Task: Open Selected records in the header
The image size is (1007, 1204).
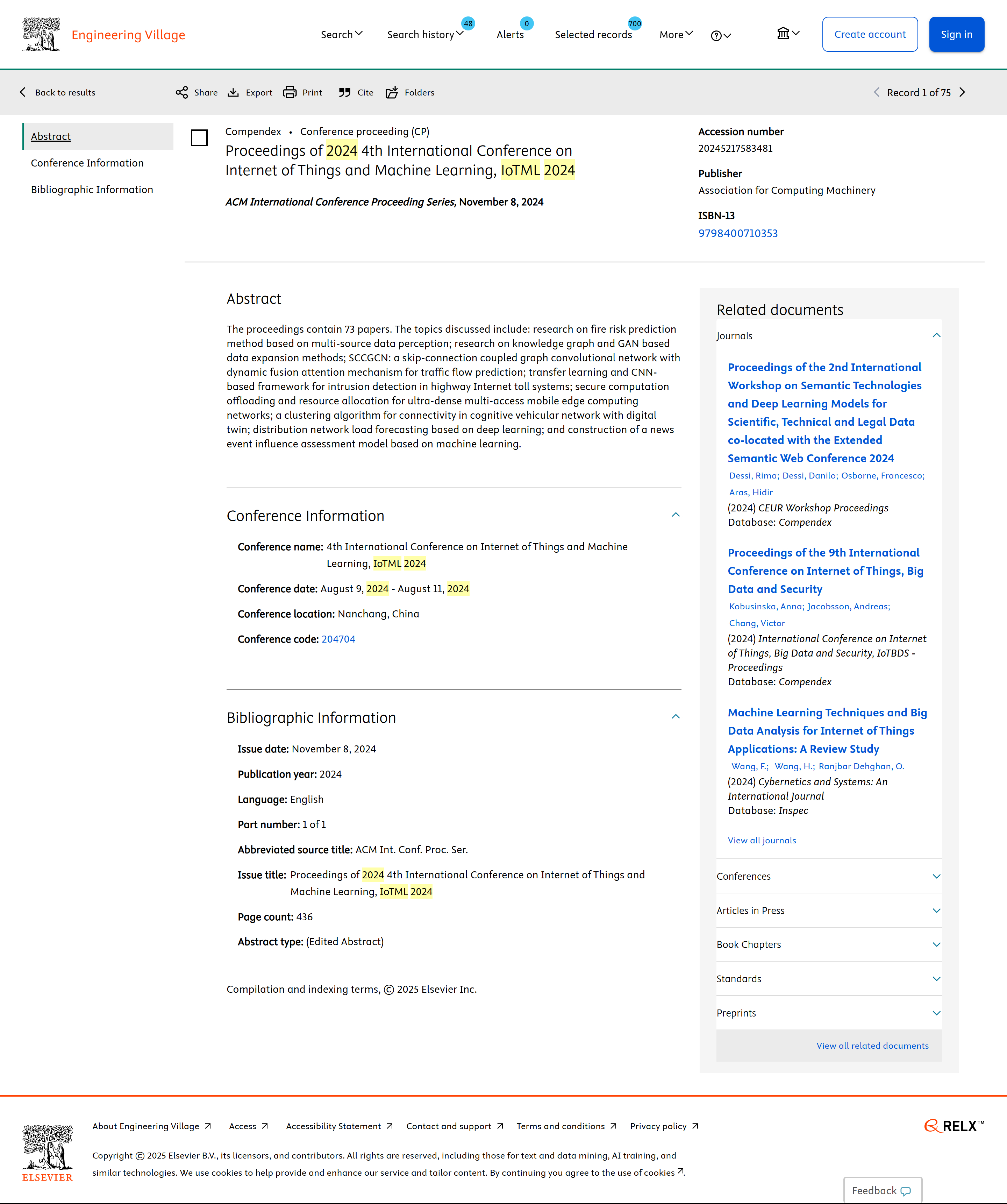Action: pyautogui.click(x=593, y=34)
